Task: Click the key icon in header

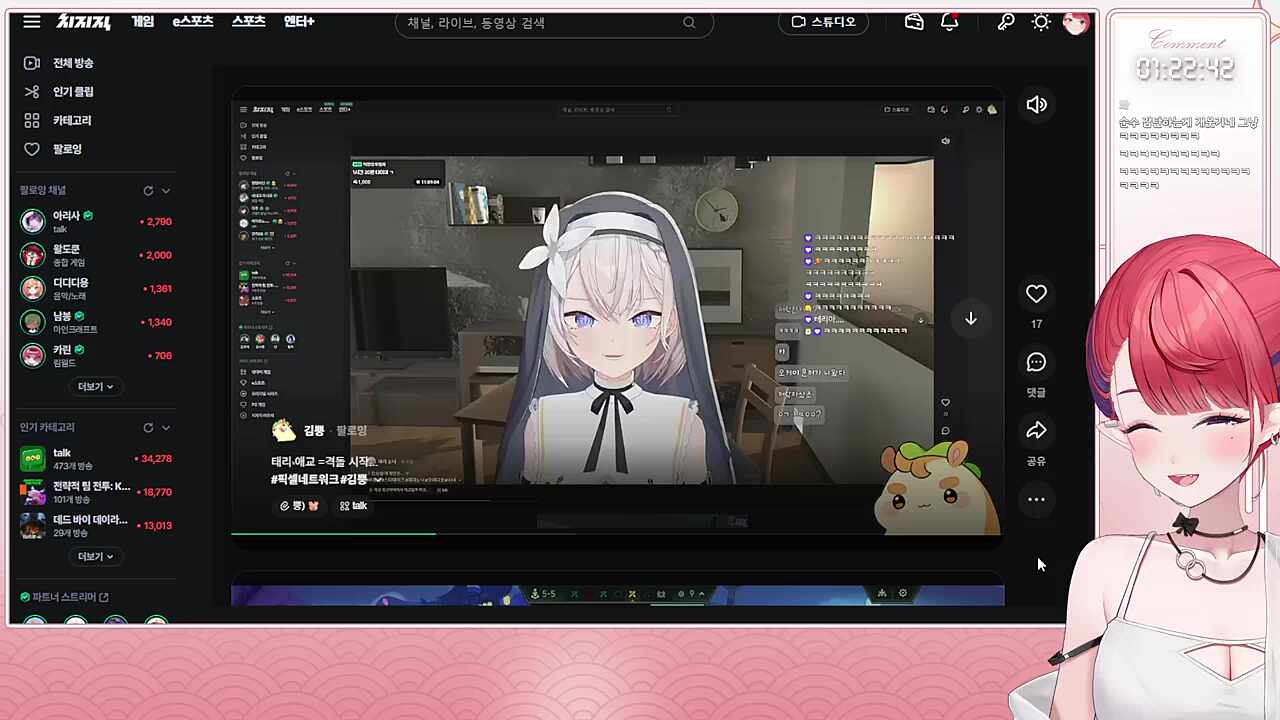Action: pyautogui.click(x=1006, y=22)
